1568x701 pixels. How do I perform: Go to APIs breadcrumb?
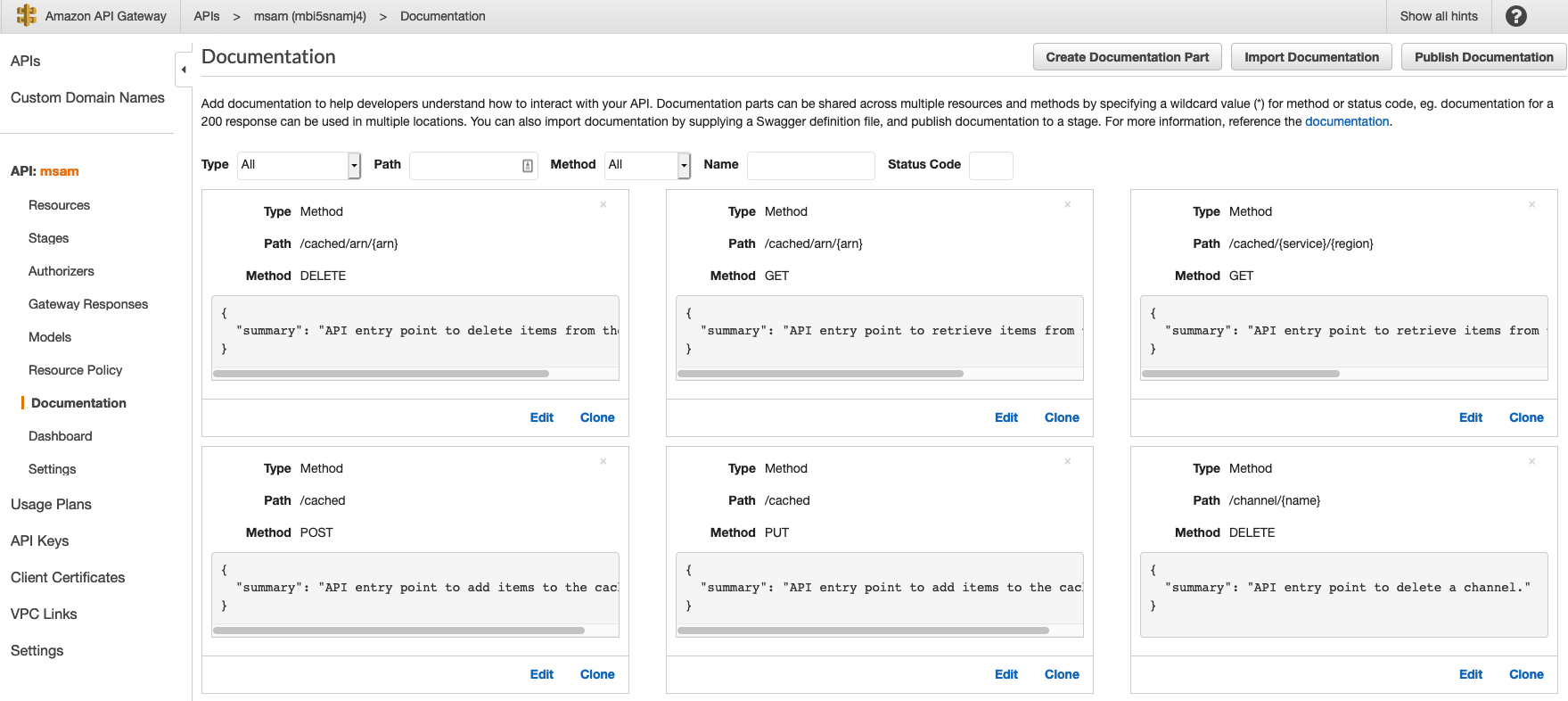(x=207, y=16)
